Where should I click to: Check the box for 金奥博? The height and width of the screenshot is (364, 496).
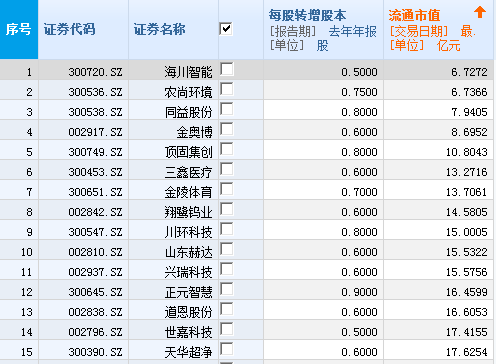coord(227,129)
